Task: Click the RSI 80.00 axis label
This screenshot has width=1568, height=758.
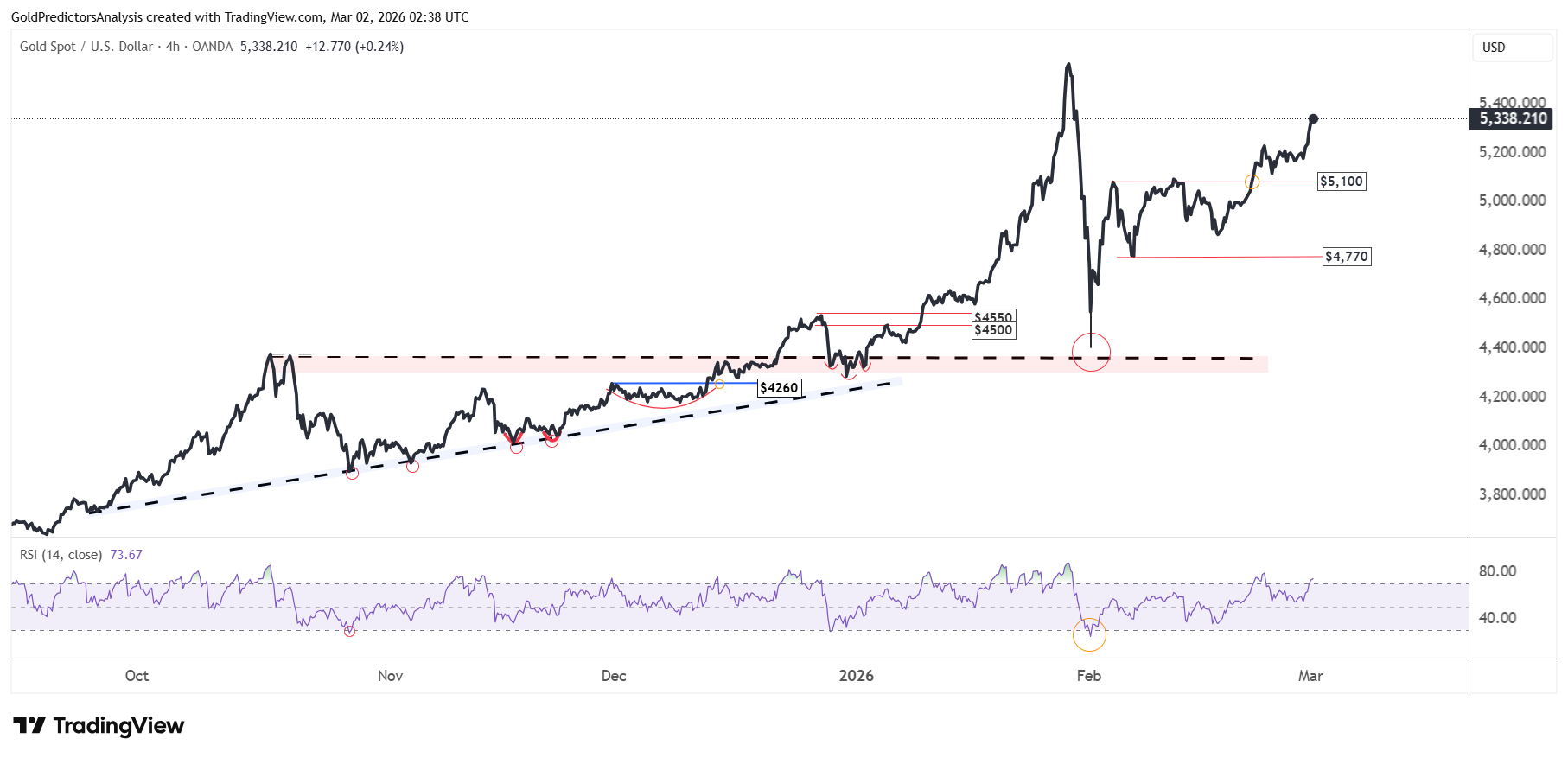Action: [1497, 571]
